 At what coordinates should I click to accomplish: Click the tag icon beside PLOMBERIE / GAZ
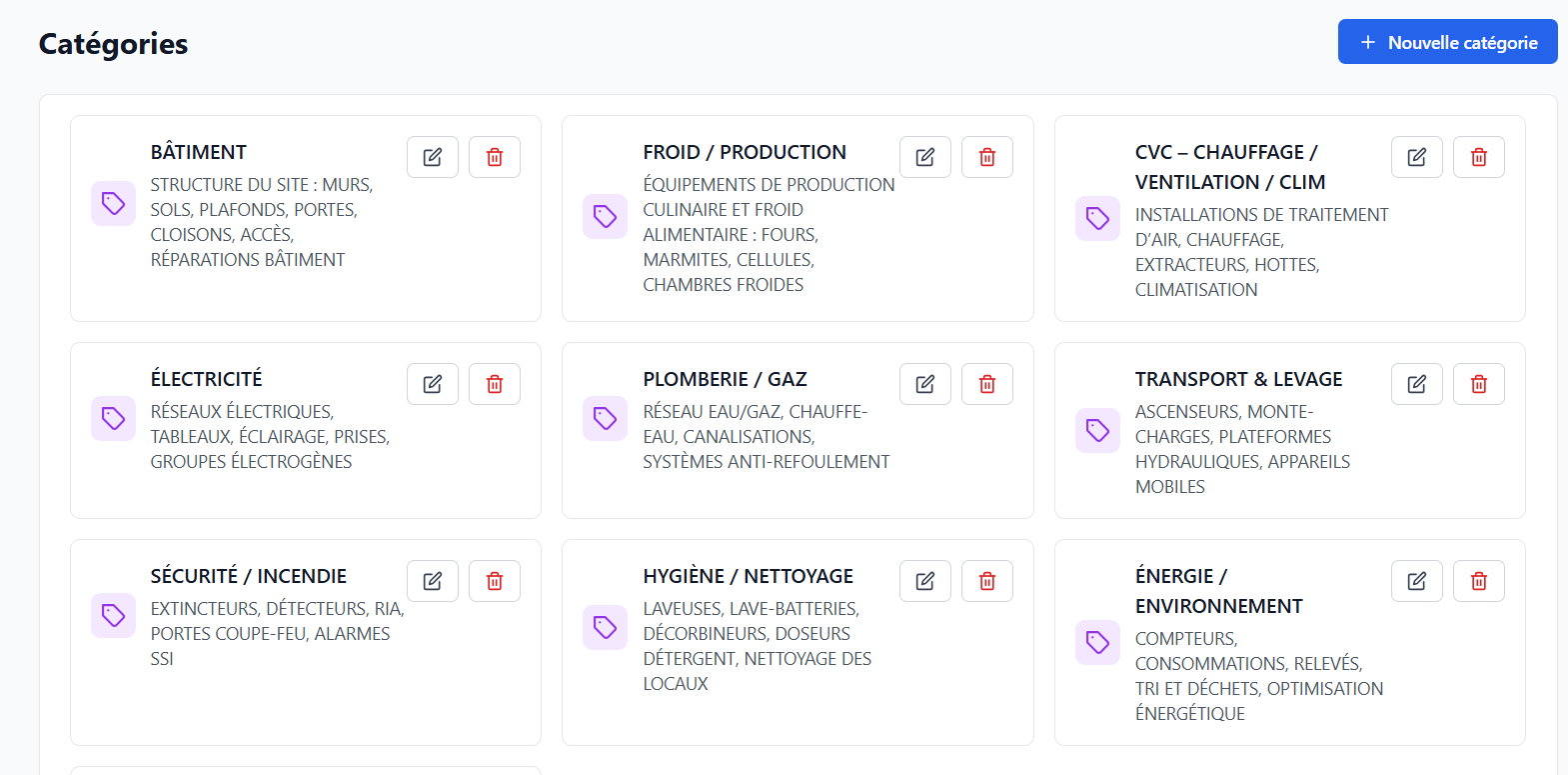(606, 418)
